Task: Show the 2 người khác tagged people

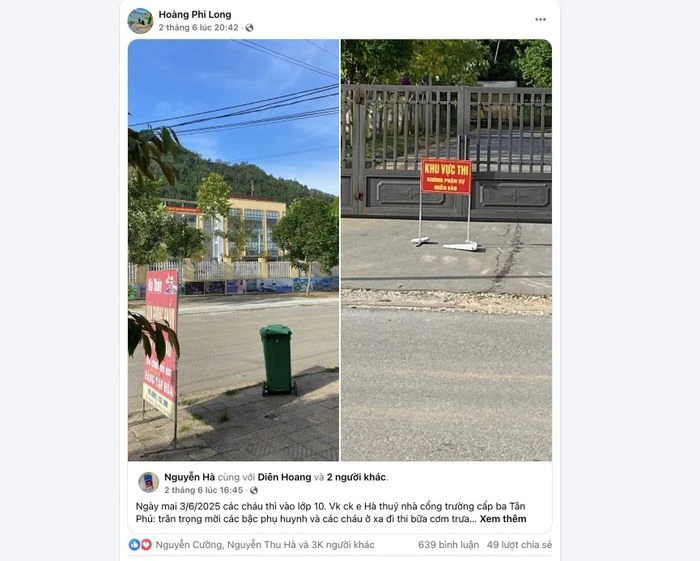Action: (356, 477)
